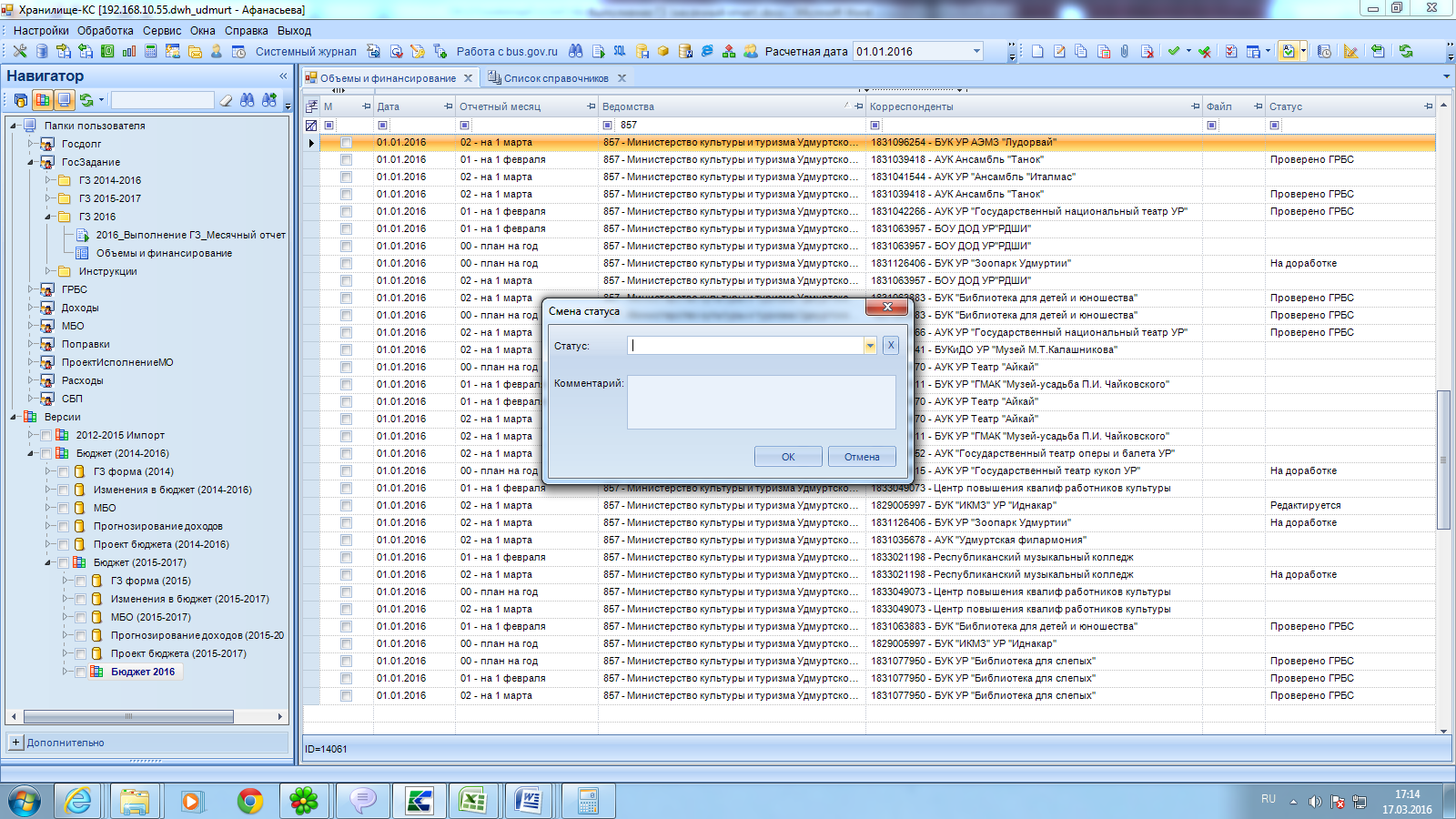Create new document with blank page icon

click(x=1037, y=51)
